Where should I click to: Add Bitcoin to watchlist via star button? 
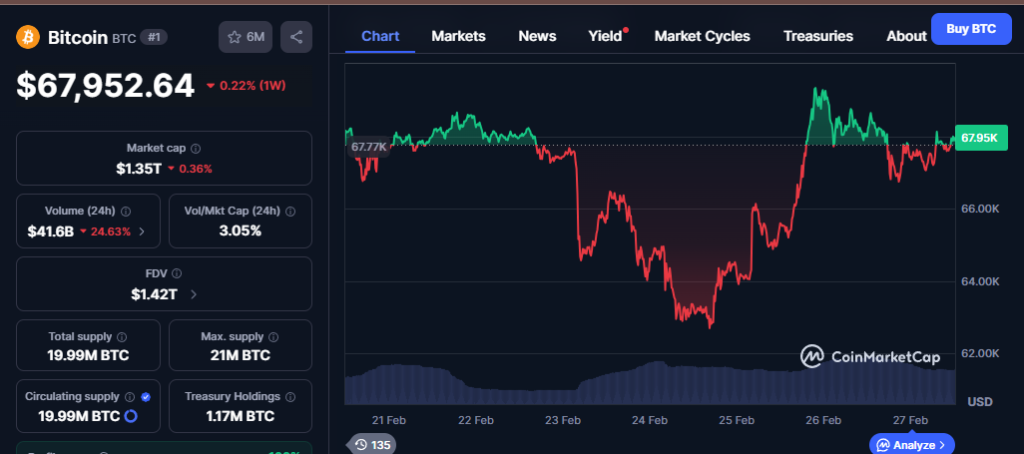(245, 37)
